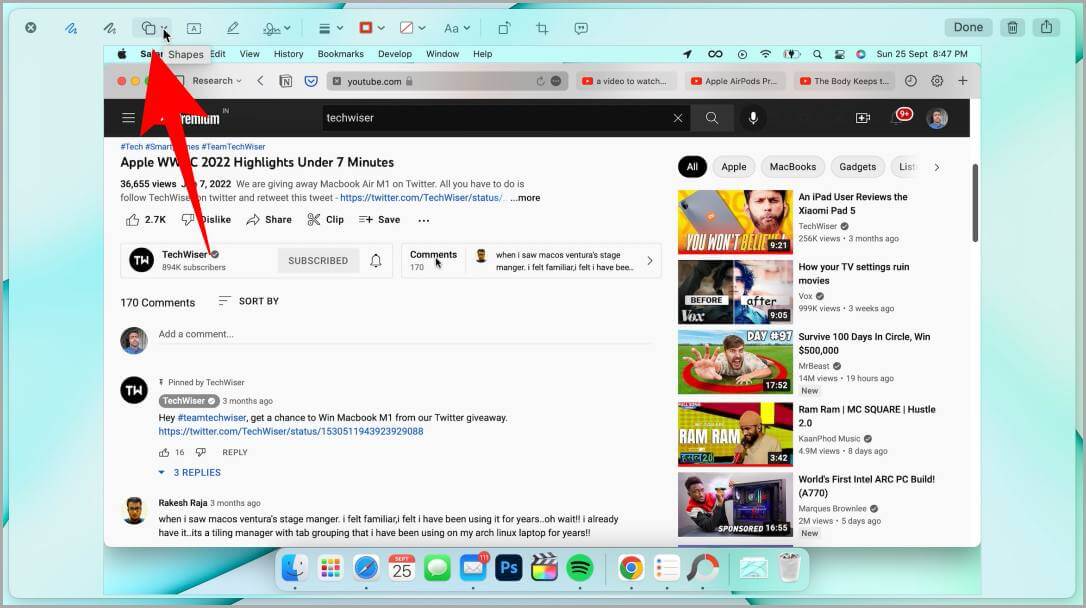Click the Done button
The width and height of the screenshot is (1086, 608).
pos(968,27)
